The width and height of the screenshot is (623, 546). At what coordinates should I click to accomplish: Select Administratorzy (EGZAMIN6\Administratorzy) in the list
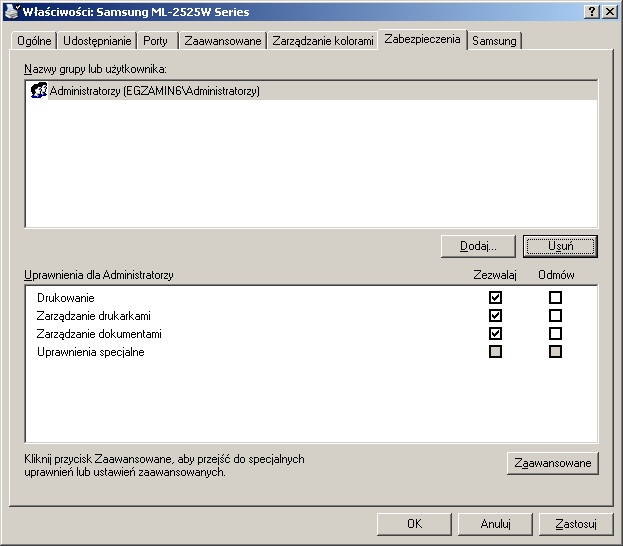[311, 91]
